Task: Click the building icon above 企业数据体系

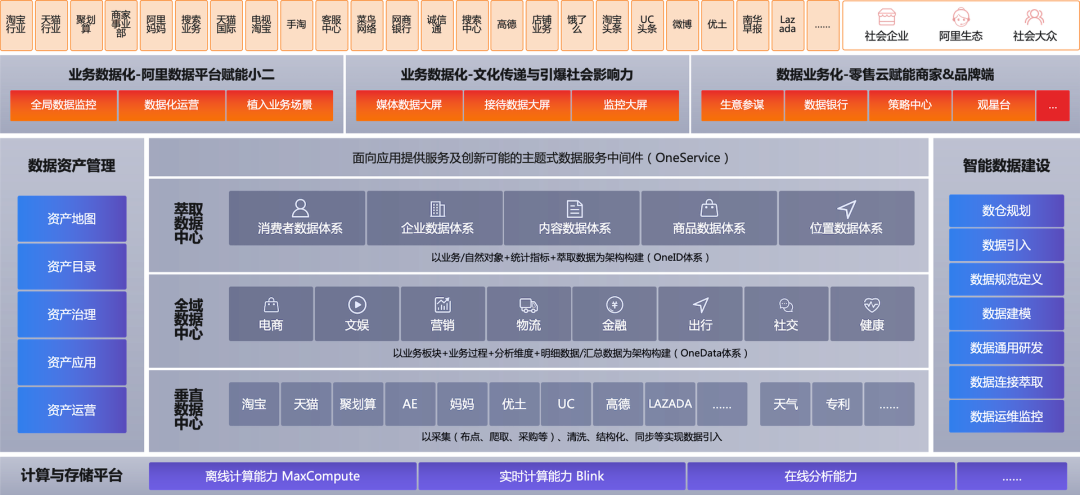Action: (x=437, y=208)
